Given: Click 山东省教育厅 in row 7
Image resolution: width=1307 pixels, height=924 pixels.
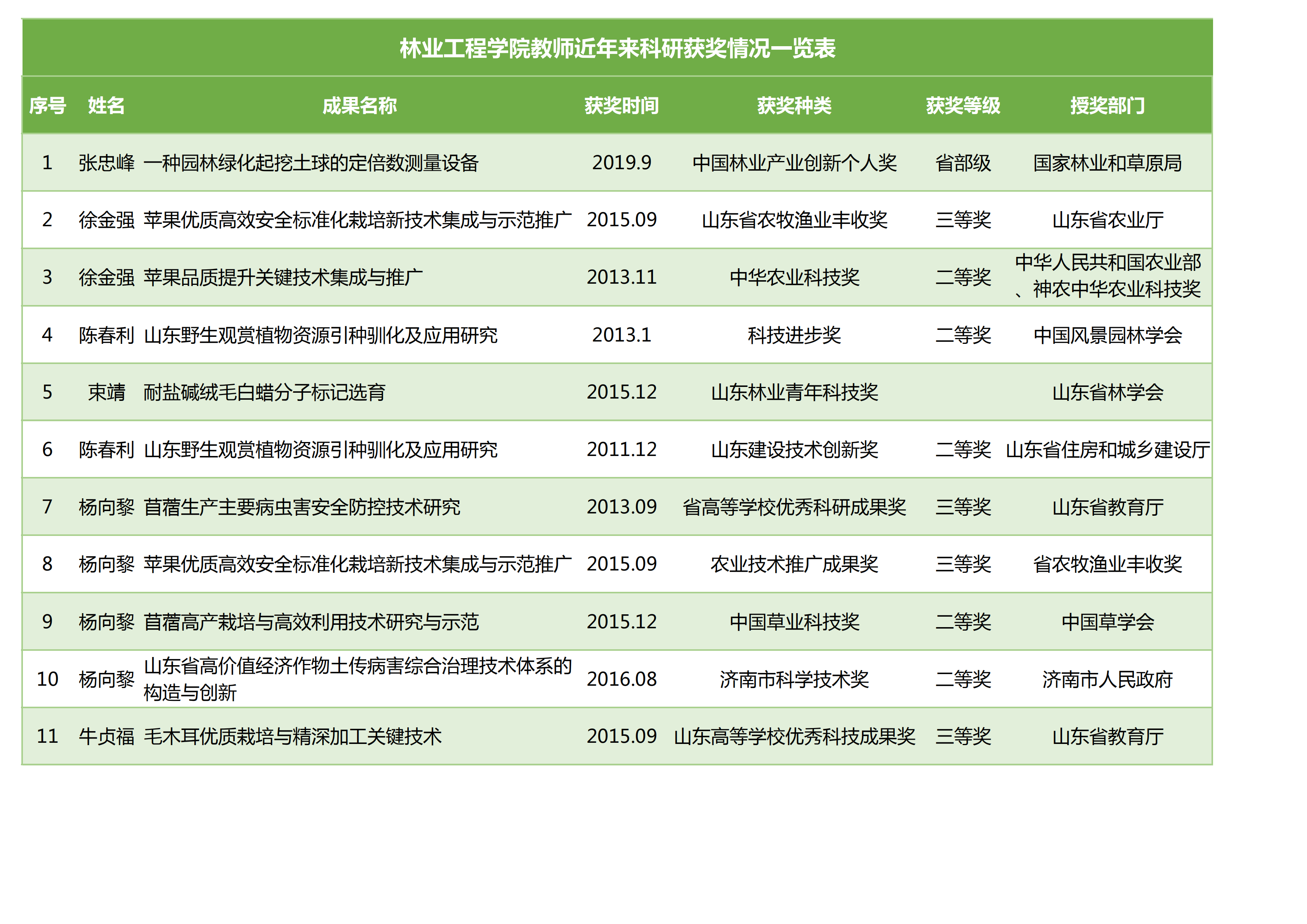Looking at the screenshot, I should coord(1108,507).
